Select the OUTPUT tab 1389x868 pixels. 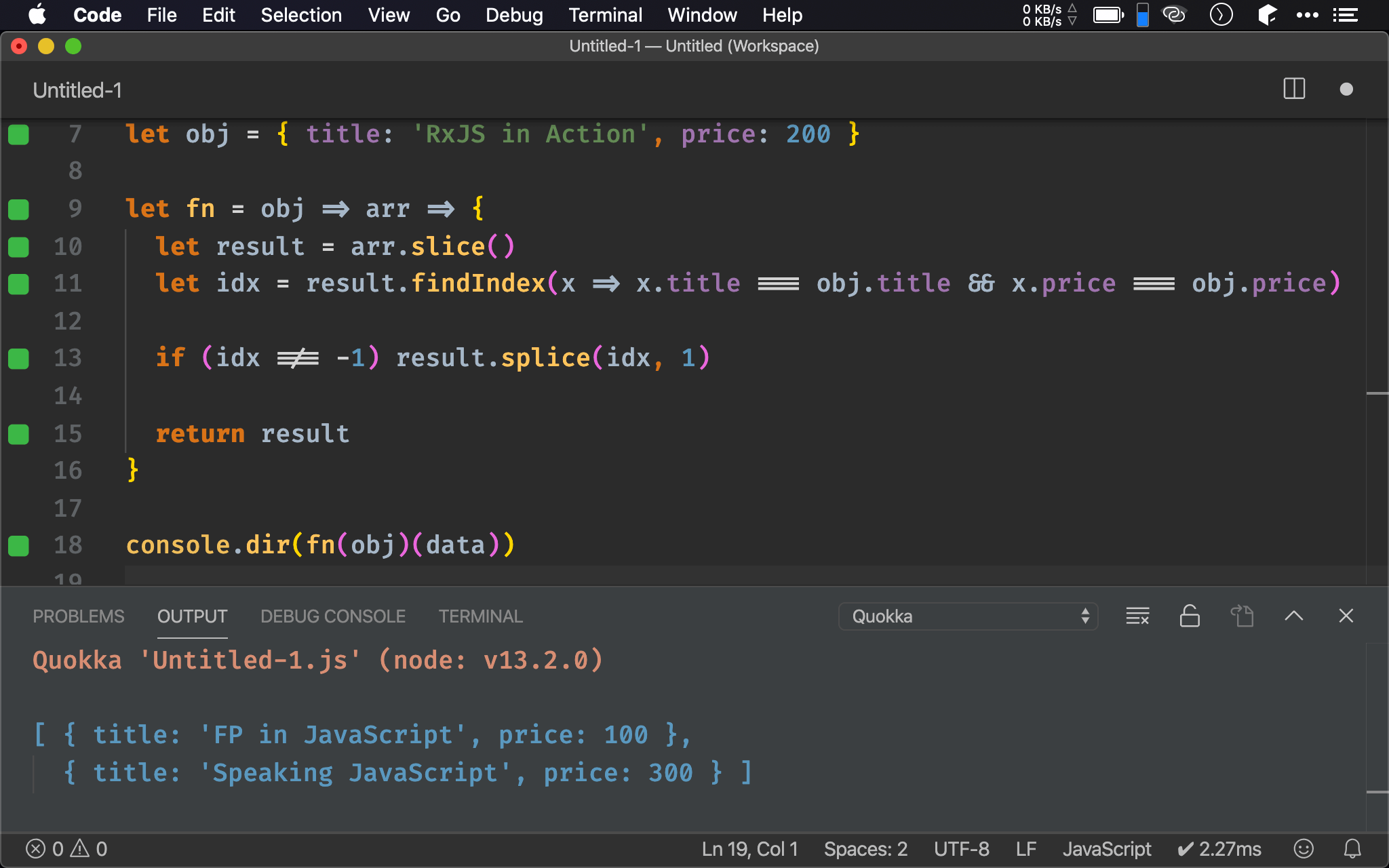click(x=191, y=616)
